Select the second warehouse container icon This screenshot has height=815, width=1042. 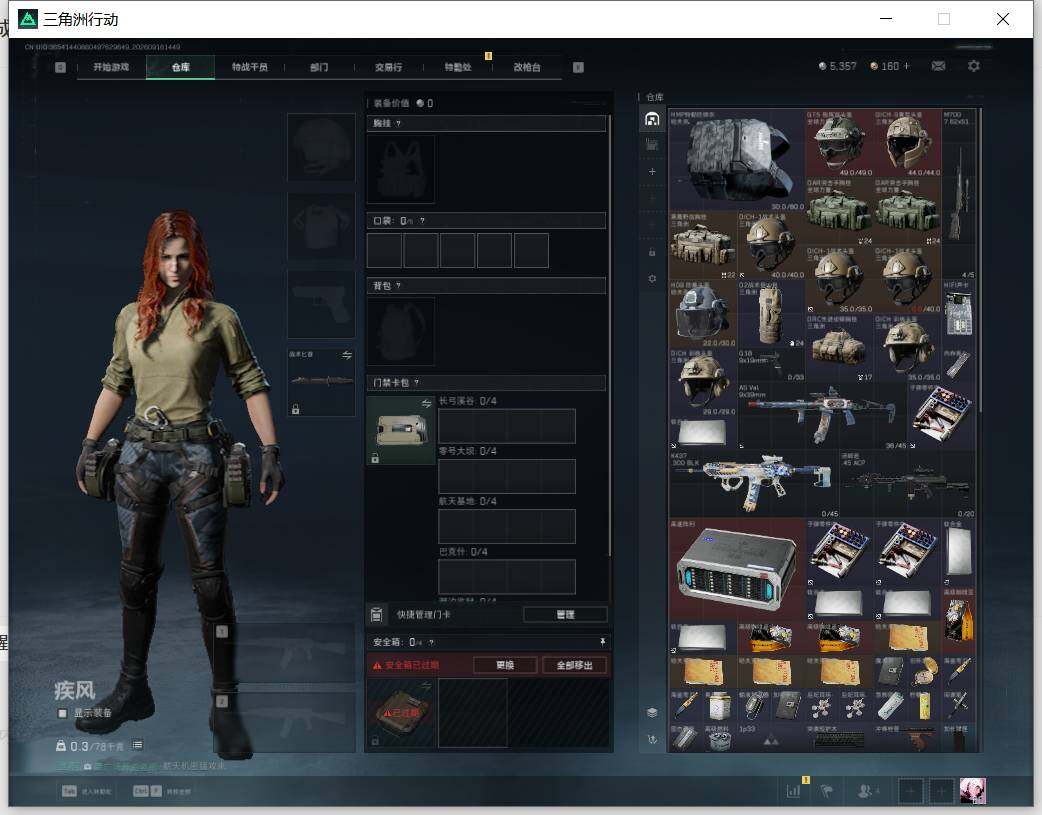653,145
